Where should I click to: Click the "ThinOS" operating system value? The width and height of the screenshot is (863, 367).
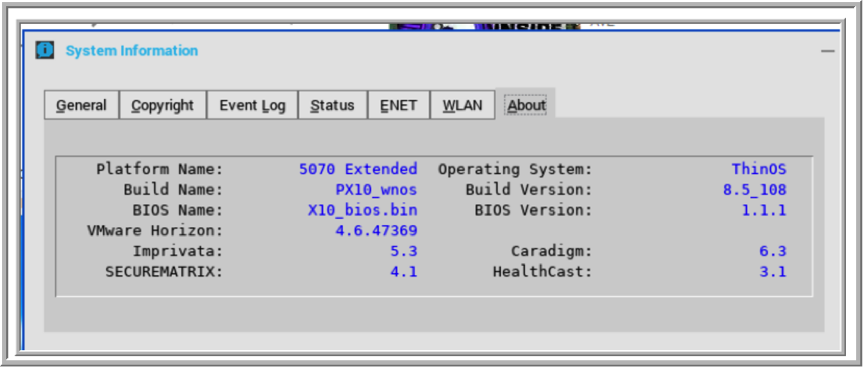(x=759, y=169)
